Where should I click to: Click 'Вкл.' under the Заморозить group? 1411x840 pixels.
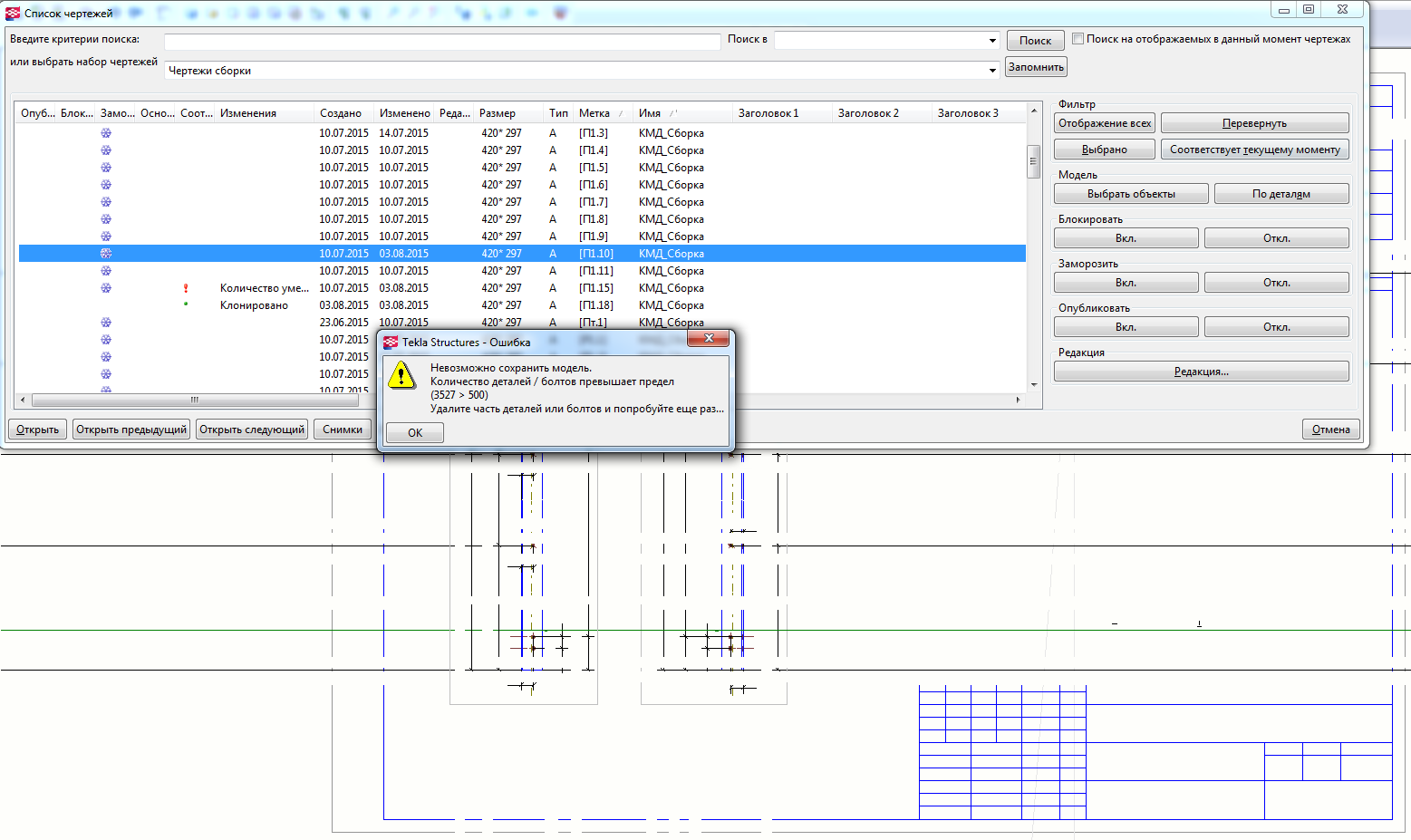pyautogui.click(x=1126, y=283)
